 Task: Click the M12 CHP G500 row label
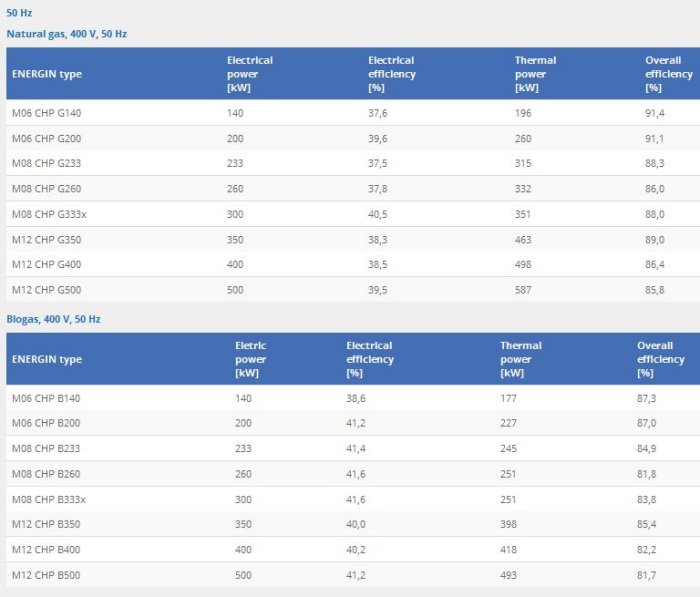point(46,290)
